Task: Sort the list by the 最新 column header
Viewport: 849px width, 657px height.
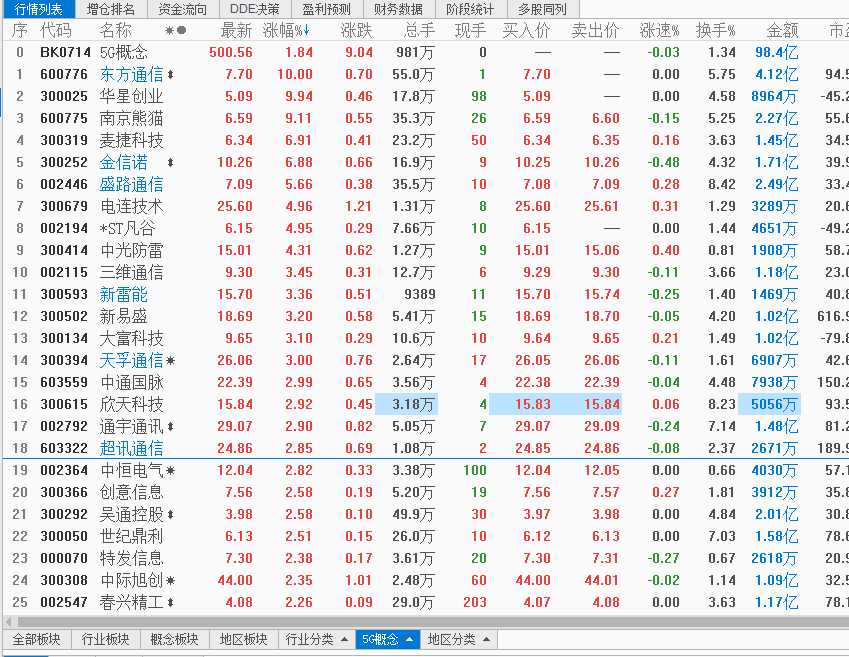Action: (x=237, y=30)
